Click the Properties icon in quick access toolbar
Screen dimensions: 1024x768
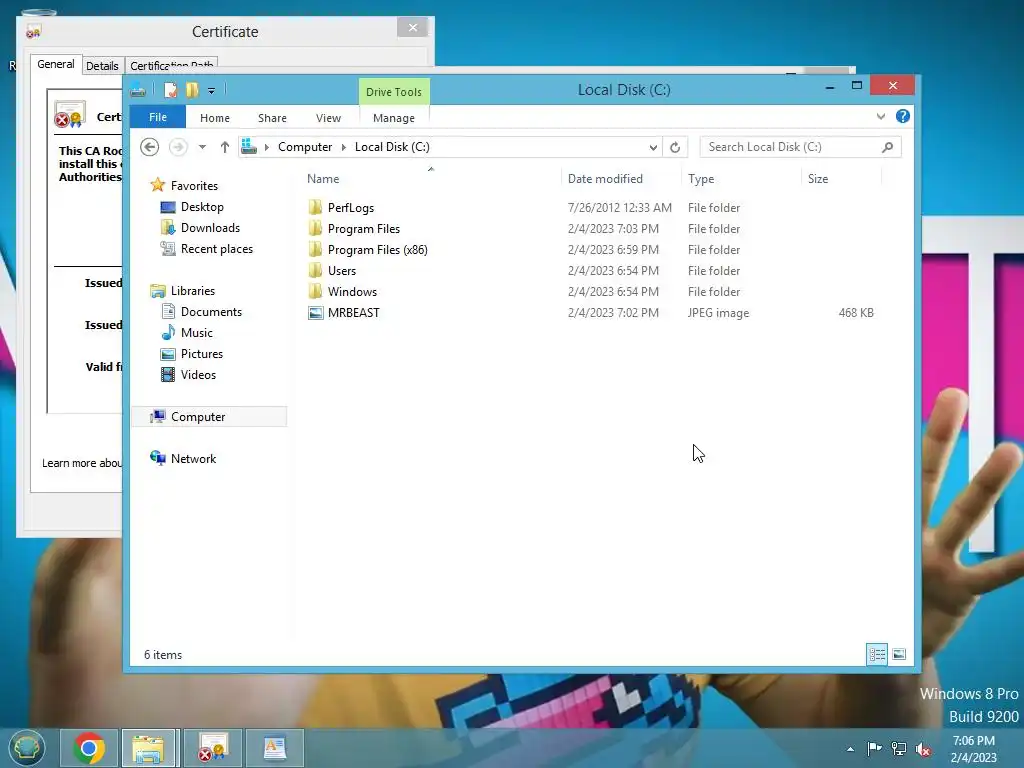pyautogui.click(x=170, y=90)
